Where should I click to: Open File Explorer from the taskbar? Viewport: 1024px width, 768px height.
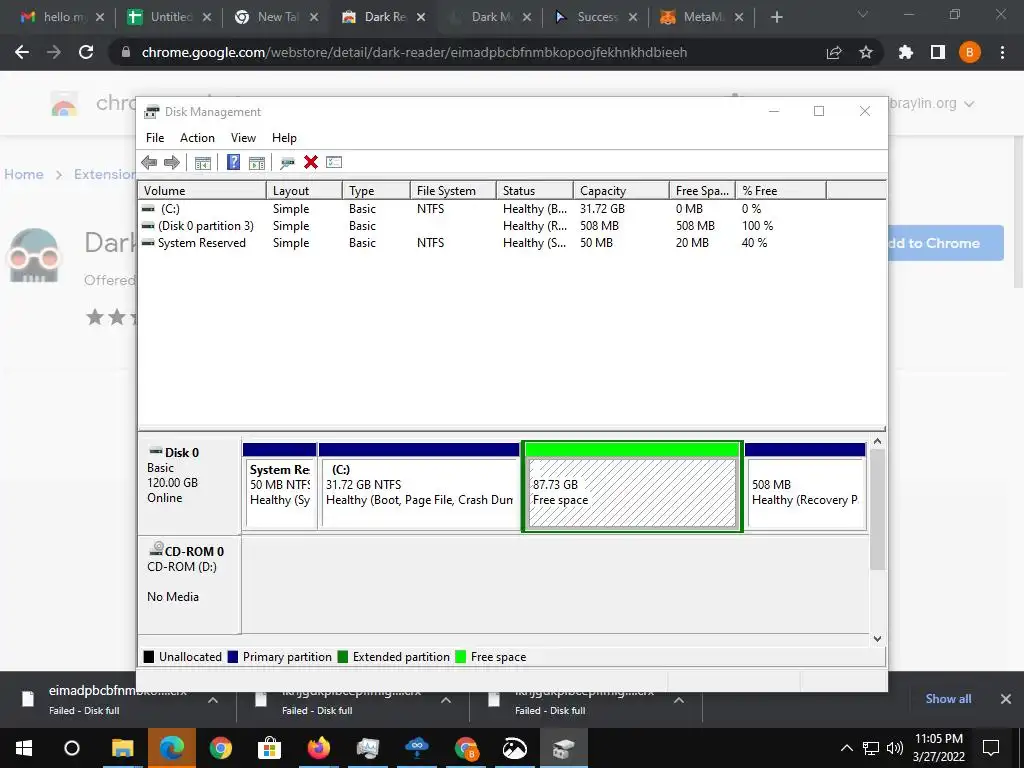pos(122,748)
